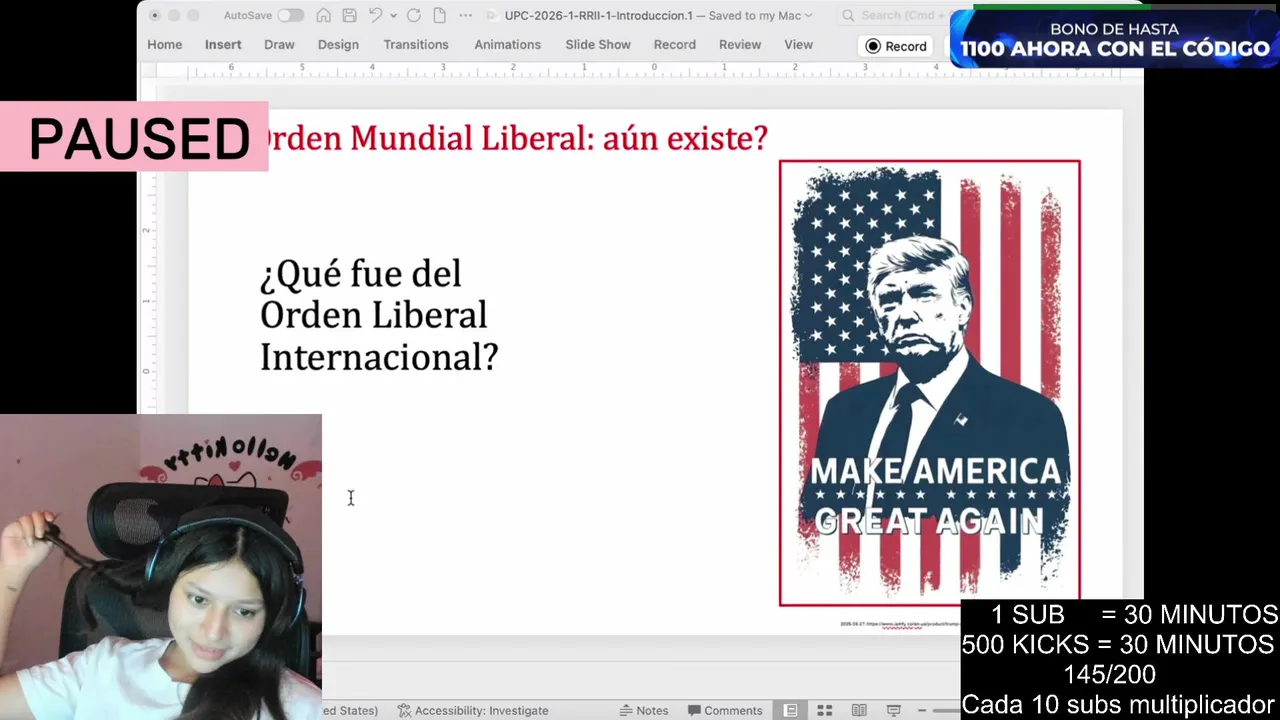
Task: Select the Slide Show tab
Action: click(598, 45)
